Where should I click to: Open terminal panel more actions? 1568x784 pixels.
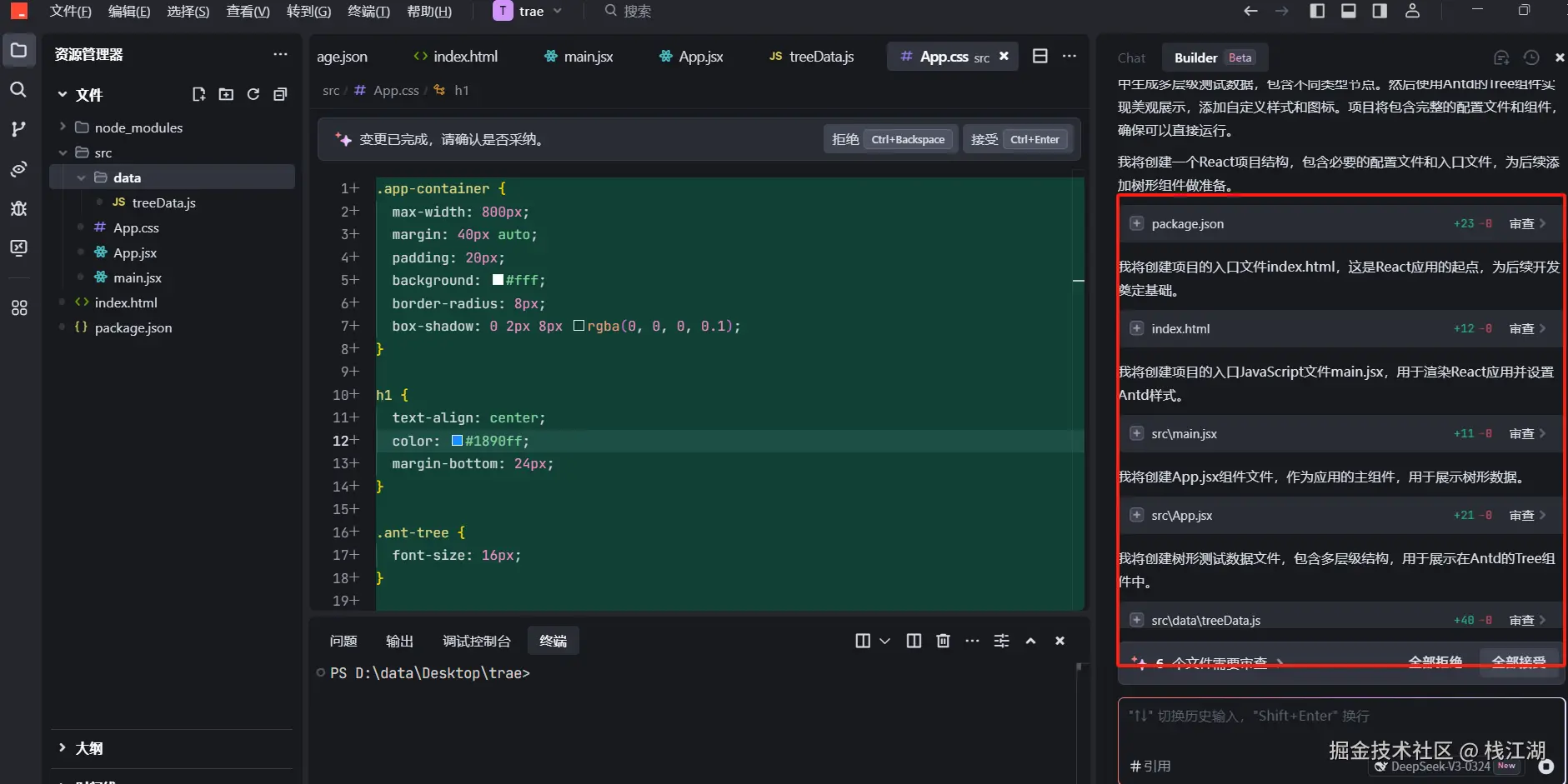coord(972,641)
